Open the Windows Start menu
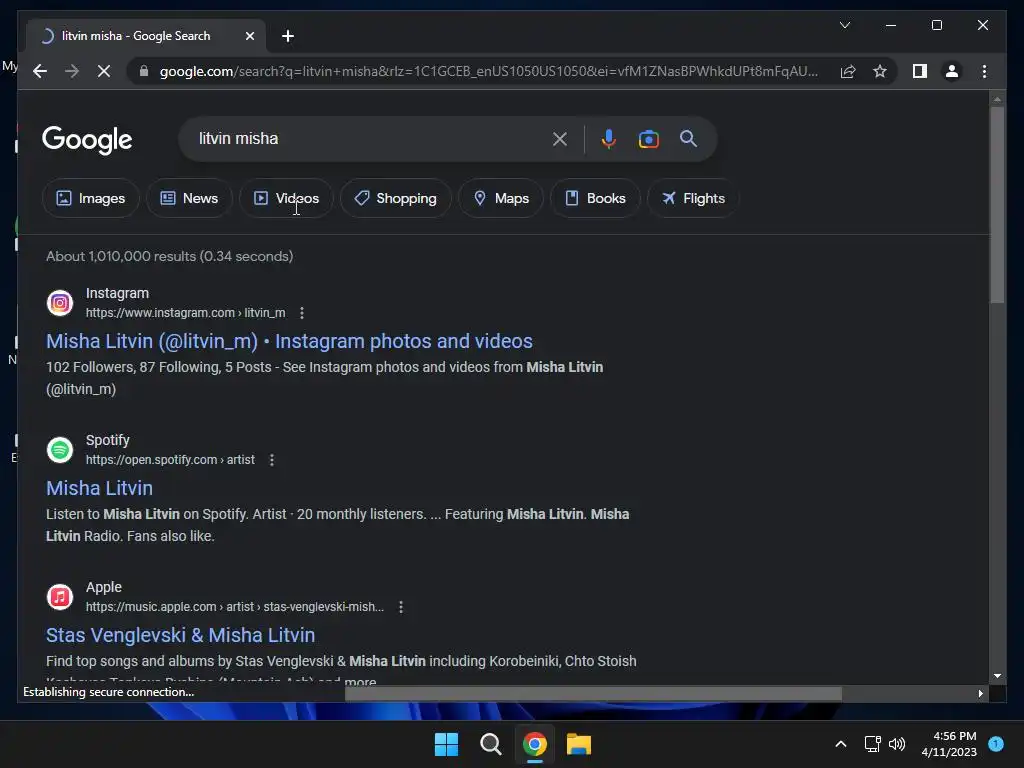This screenshot has width=1024, height=768. [x=447, y=744]
